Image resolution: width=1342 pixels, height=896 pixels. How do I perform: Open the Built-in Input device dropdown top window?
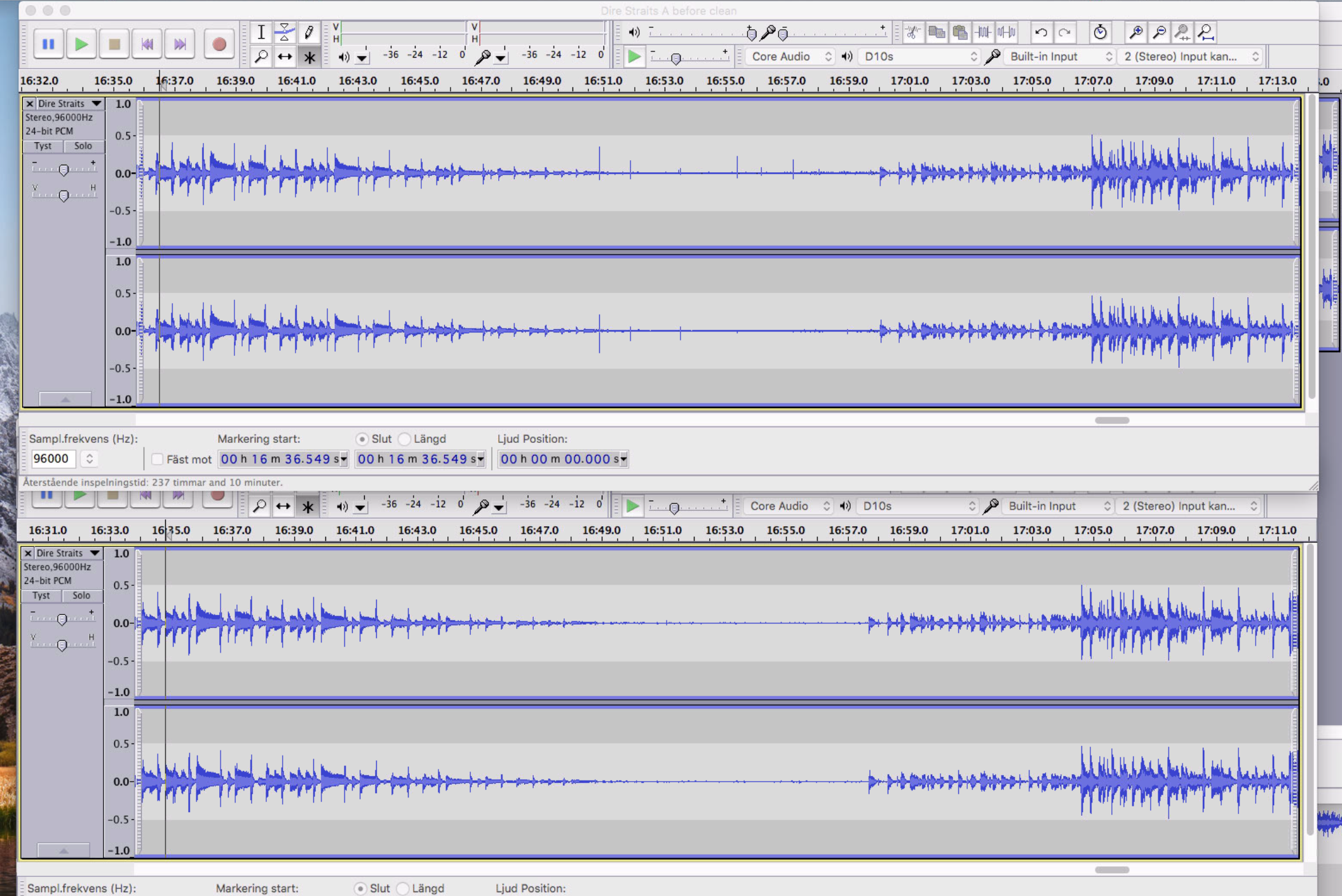click(1059, 57)
